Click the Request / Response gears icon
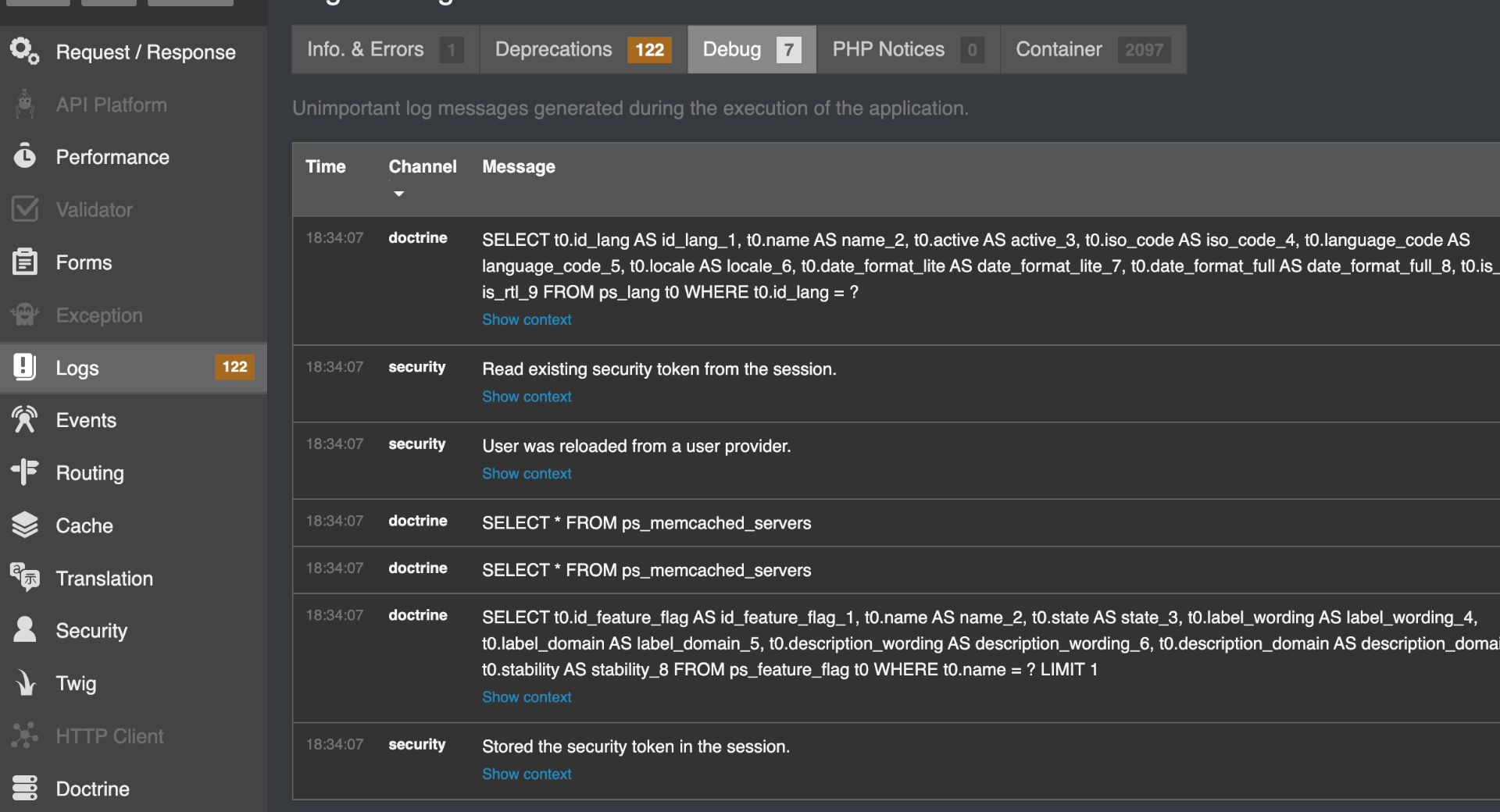Viewport: 1500px width, 812px height. (x=24, y=52)
